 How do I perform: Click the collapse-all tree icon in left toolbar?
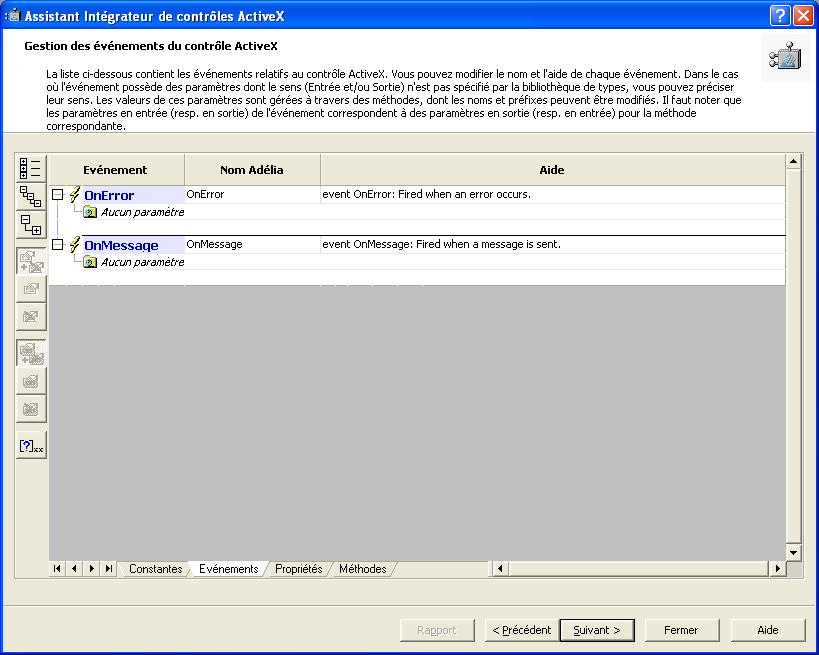coord(31,196)
